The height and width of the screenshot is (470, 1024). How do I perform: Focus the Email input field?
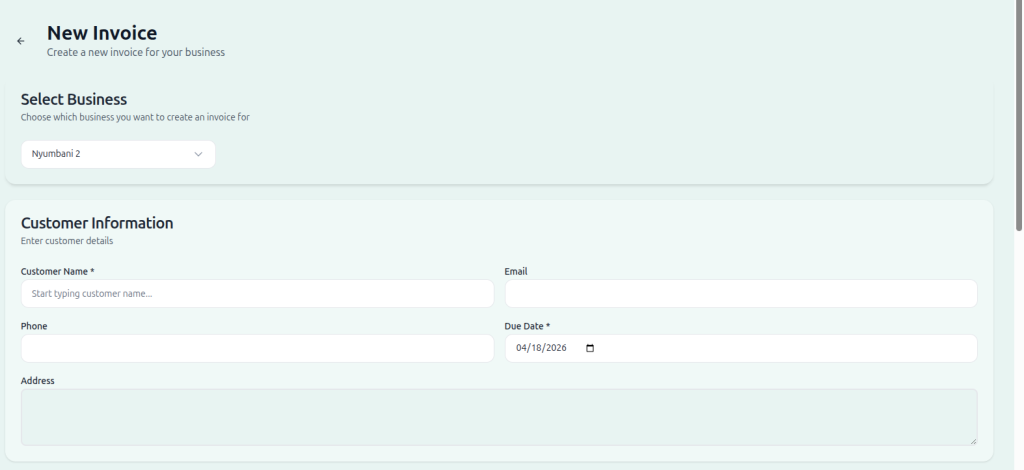[x=741, y=294]
